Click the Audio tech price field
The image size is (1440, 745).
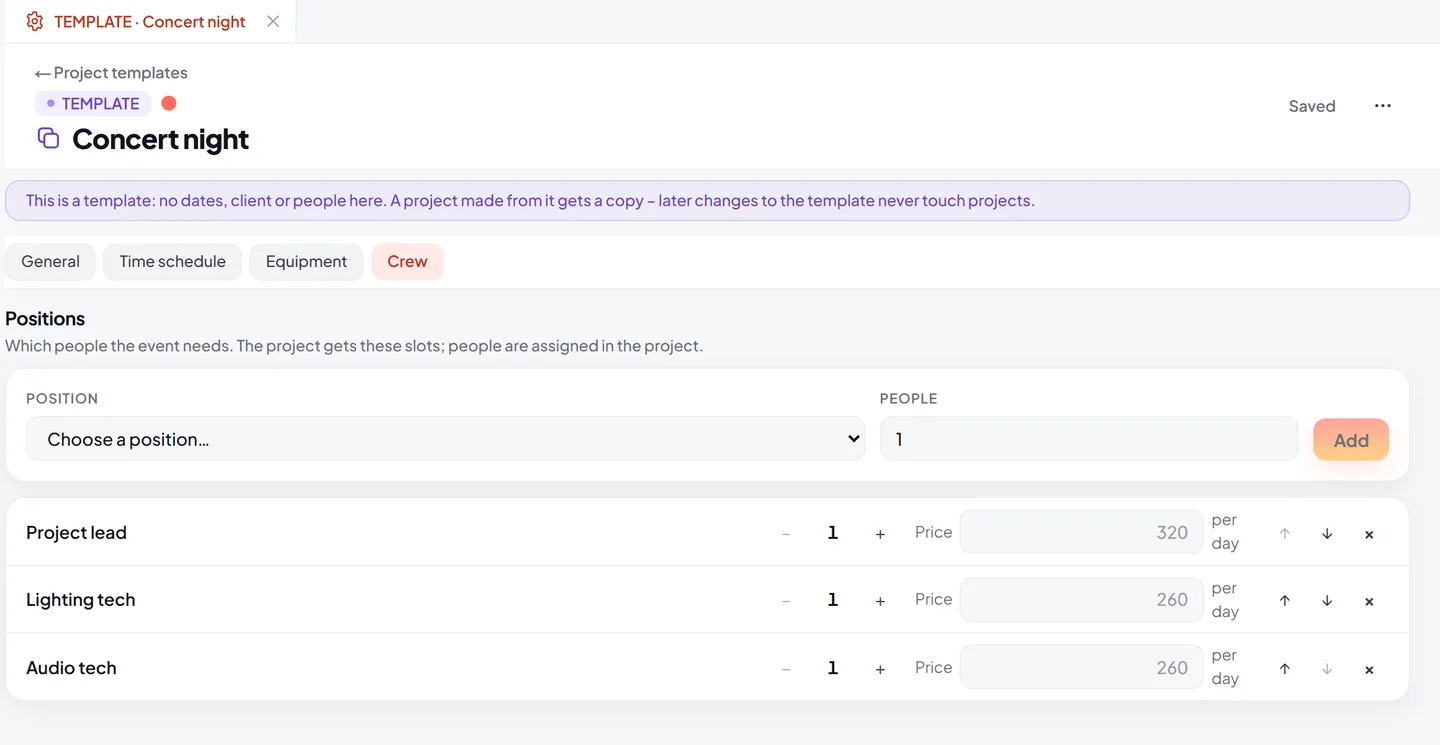coord(1081,667)
